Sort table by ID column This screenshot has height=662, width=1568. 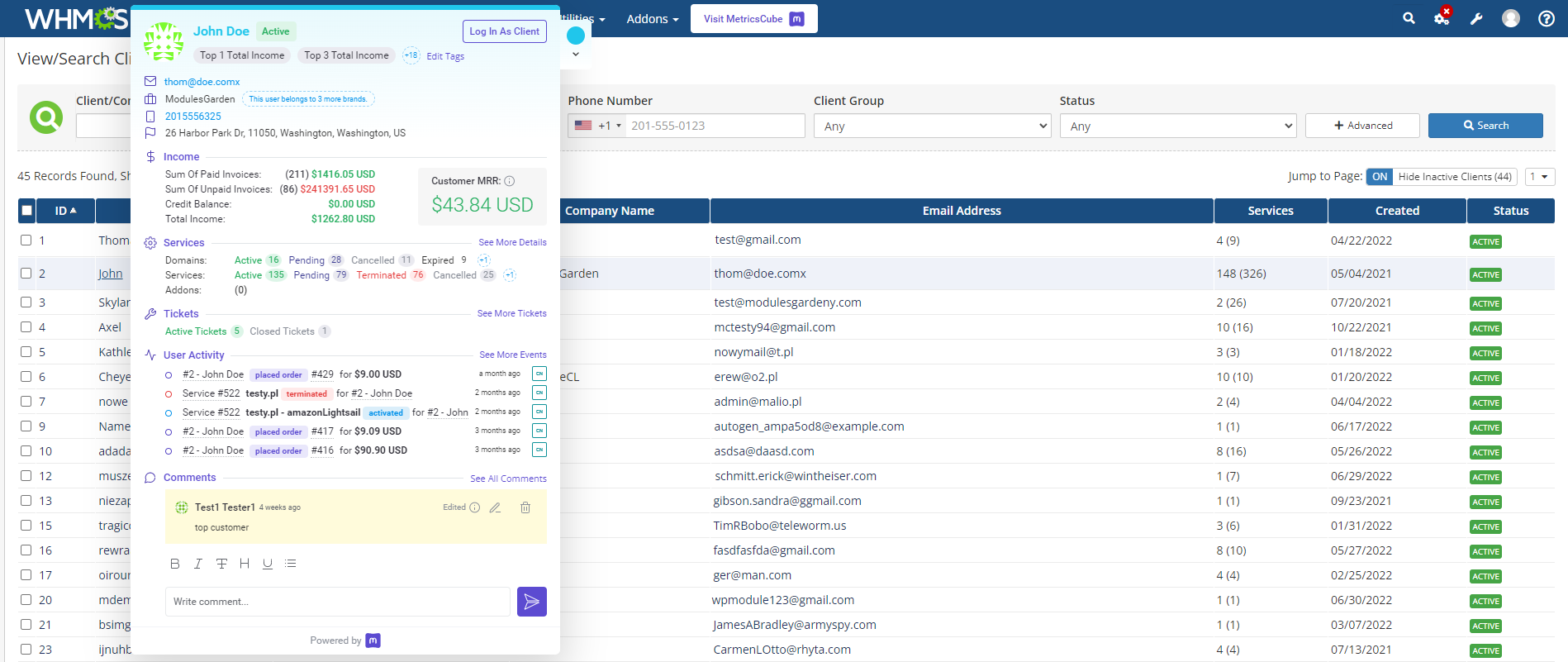point(65,211)
